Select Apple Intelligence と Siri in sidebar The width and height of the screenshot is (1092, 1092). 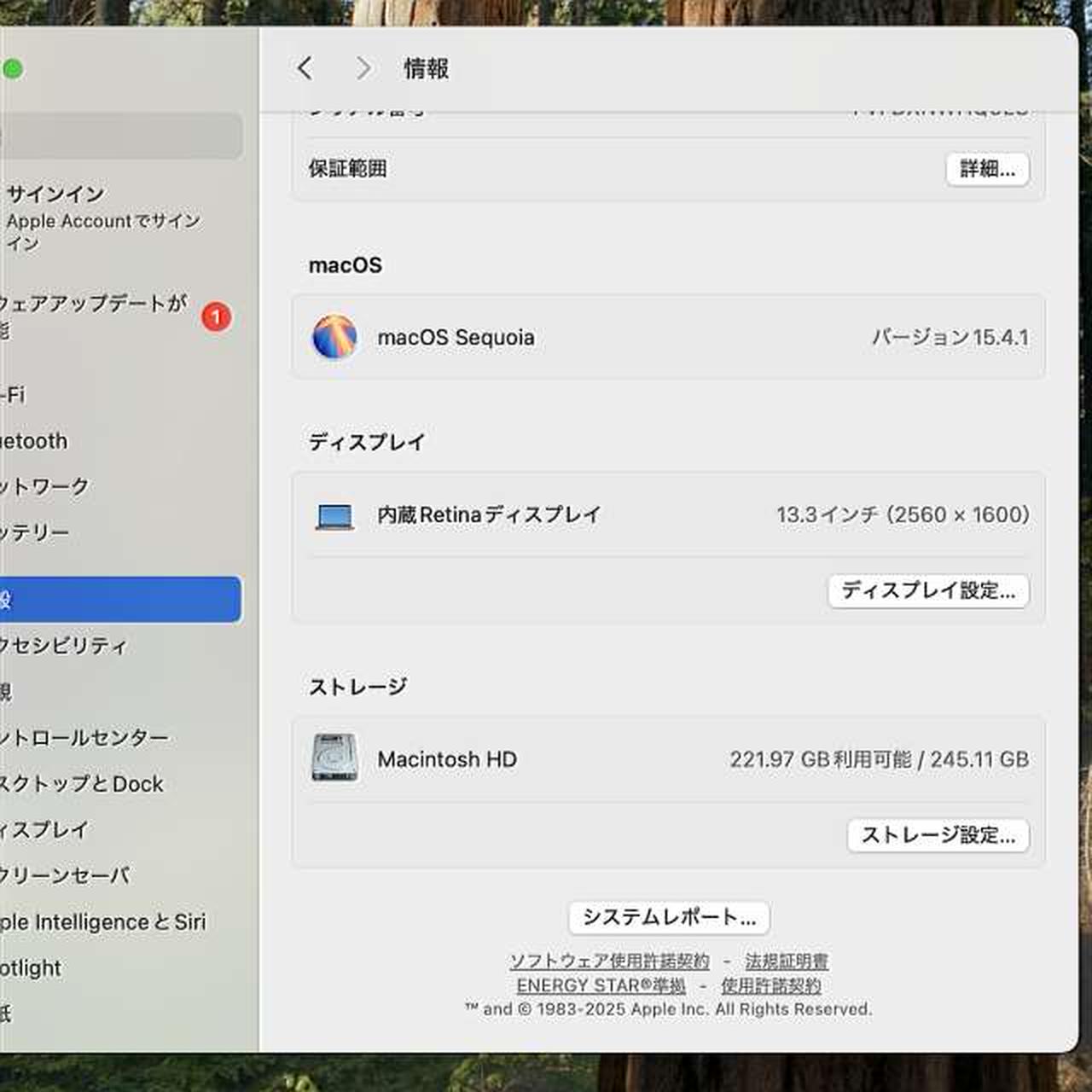[102, 922]
